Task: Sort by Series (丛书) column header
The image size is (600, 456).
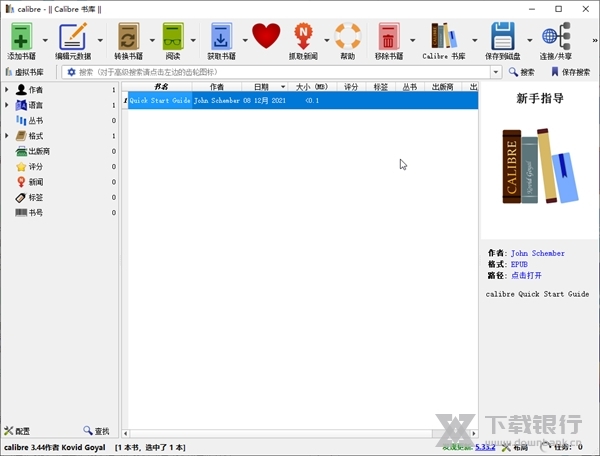Action: 410,87
